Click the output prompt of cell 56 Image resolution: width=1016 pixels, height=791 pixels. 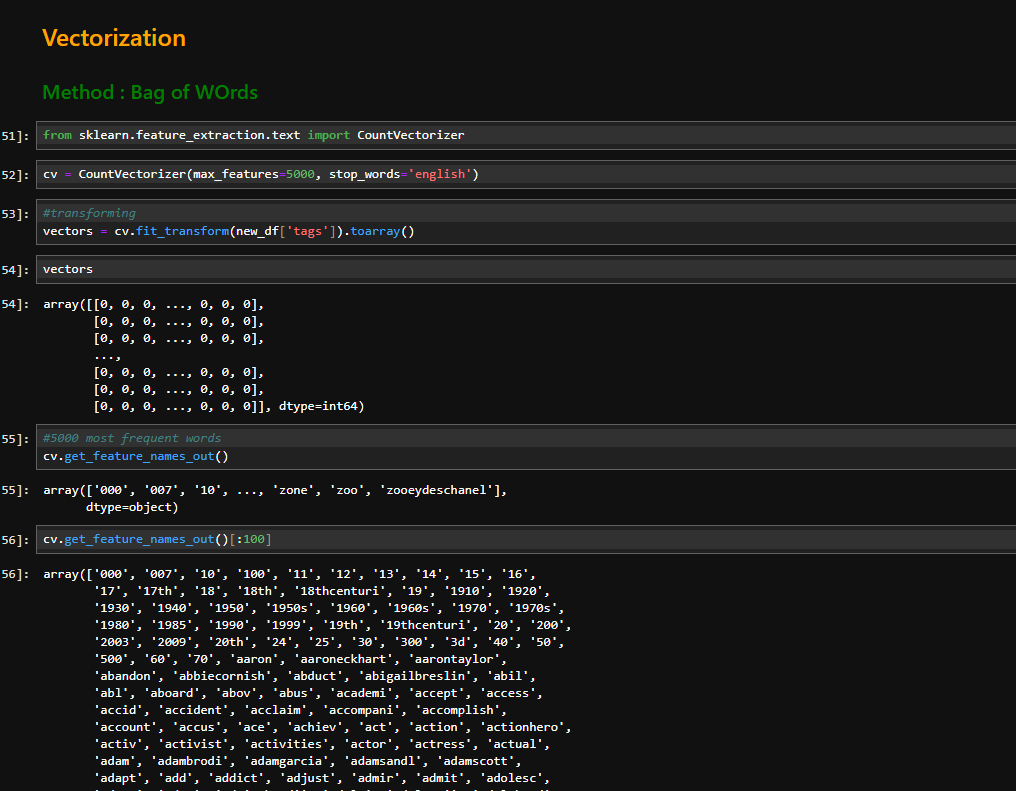15,575
